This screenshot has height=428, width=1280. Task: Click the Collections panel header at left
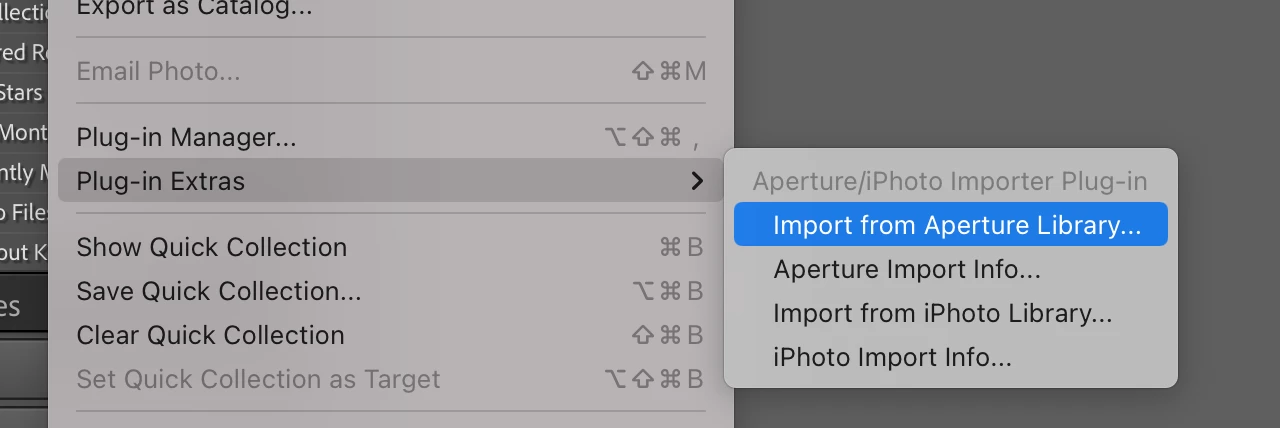pos(24,12)
